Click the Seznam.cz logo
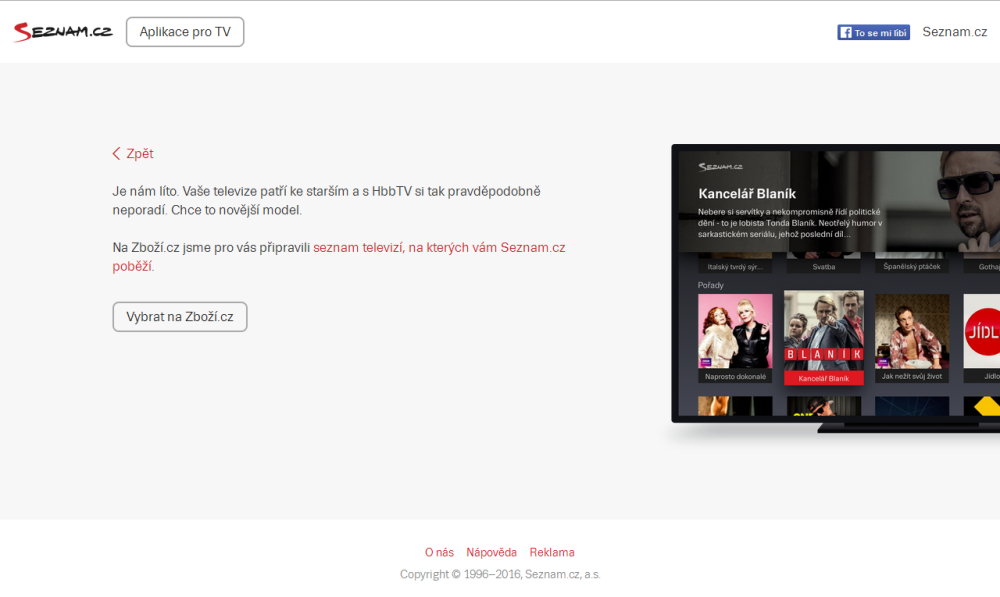Viewport: 1000px width, 597px height. click(x=62, y=31)
